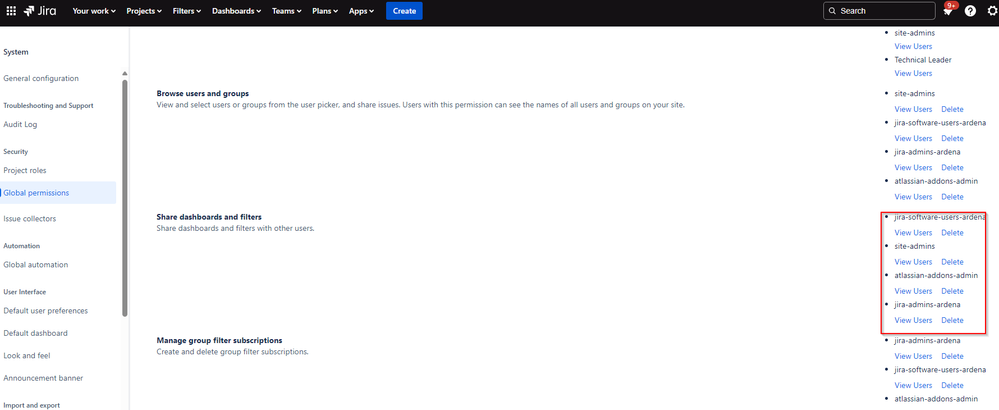Expand the Dashboards menu
999x410 pixels.
coord(236,11)
